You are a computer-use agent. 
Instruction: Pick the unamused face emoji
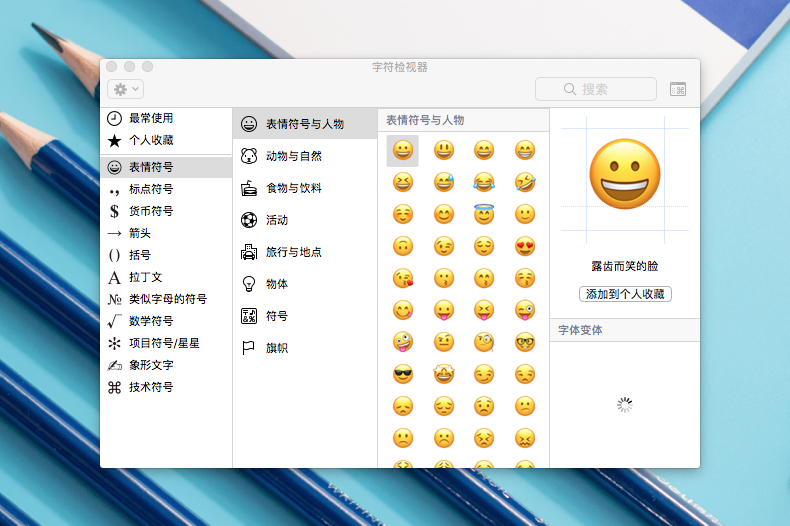(525, 374)
